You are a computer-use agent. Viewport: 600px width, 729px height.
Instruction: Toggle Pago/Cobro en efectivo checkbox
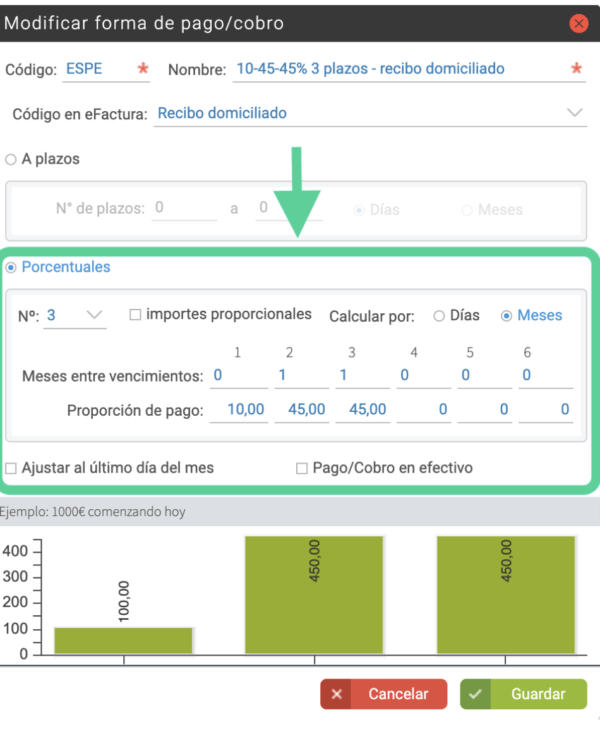pyautogui.click(x=302, y=467)
